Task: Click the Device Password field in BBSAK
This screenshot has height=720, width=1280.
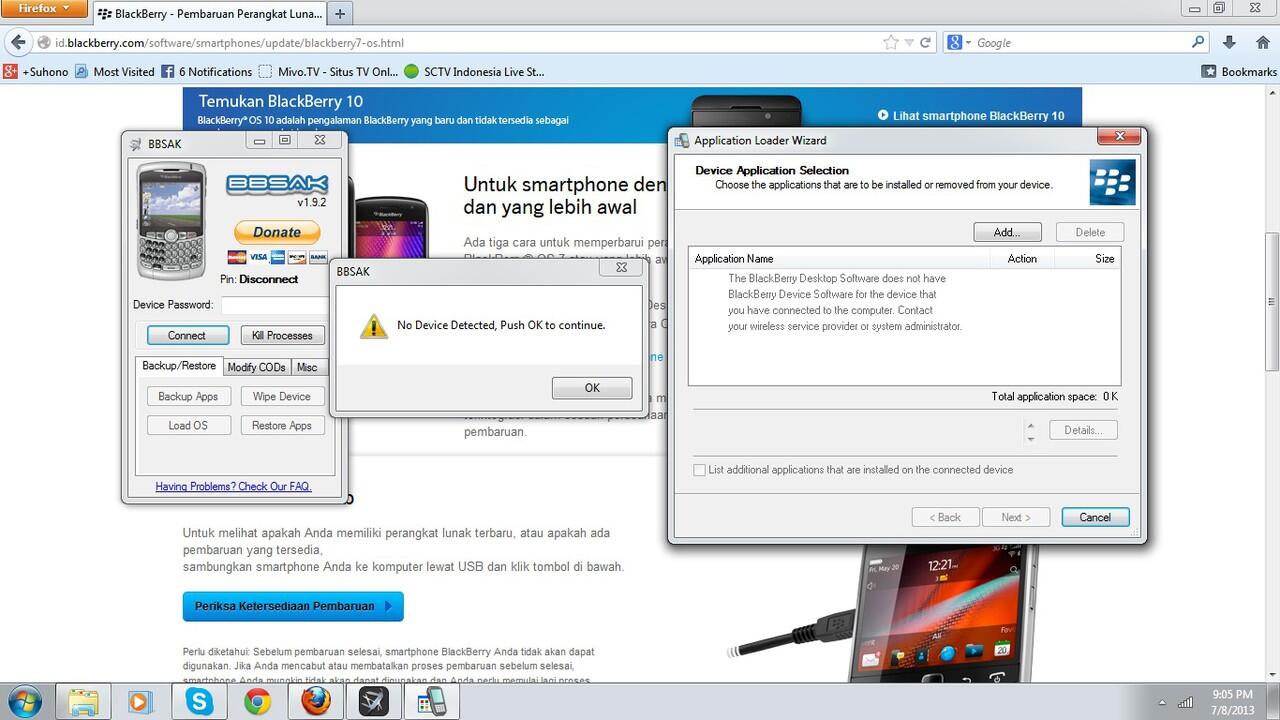Action: tap(274, 305)
